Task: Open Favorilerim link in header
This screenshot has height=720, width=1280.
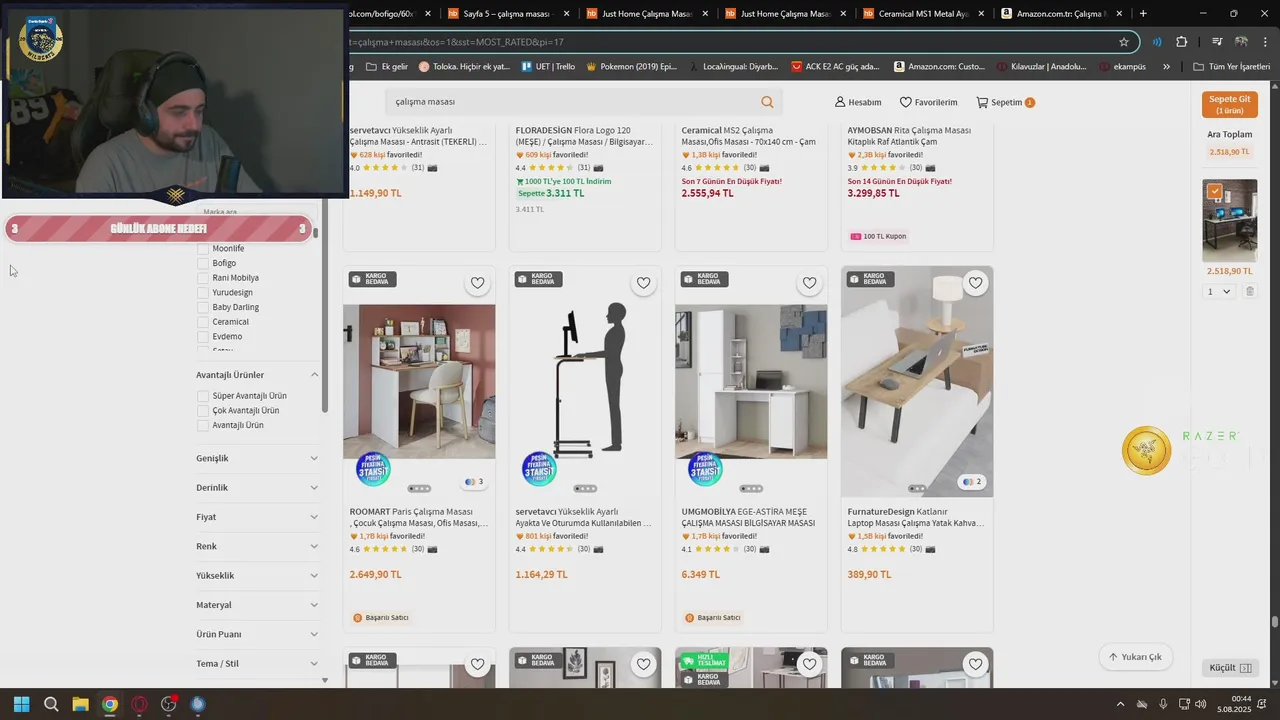Action: (928, 102)
